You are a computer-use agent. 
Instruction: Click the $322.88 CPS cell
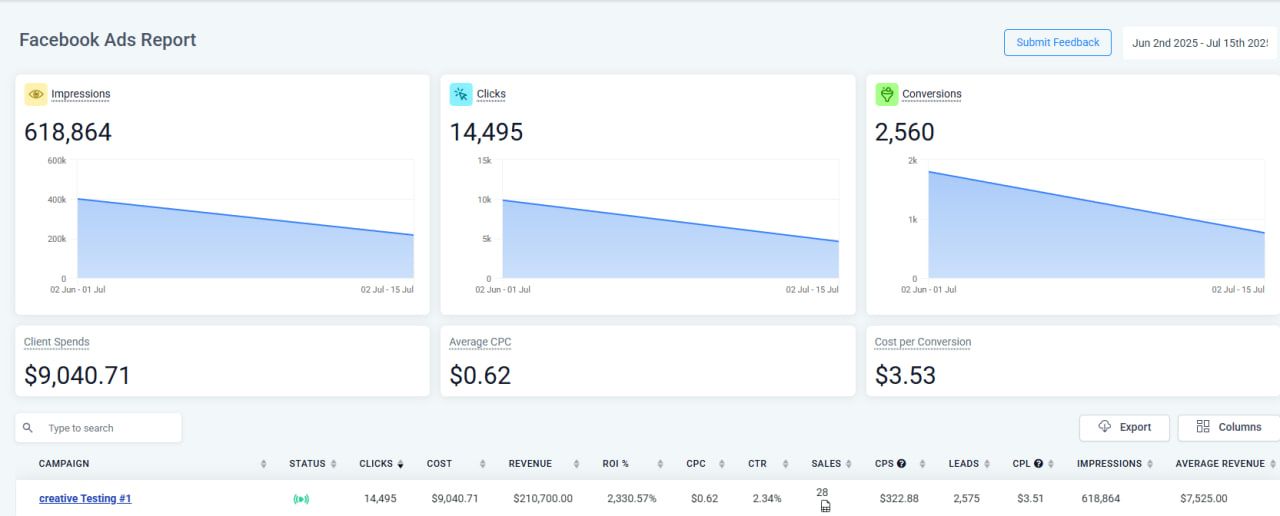(899, 498)
